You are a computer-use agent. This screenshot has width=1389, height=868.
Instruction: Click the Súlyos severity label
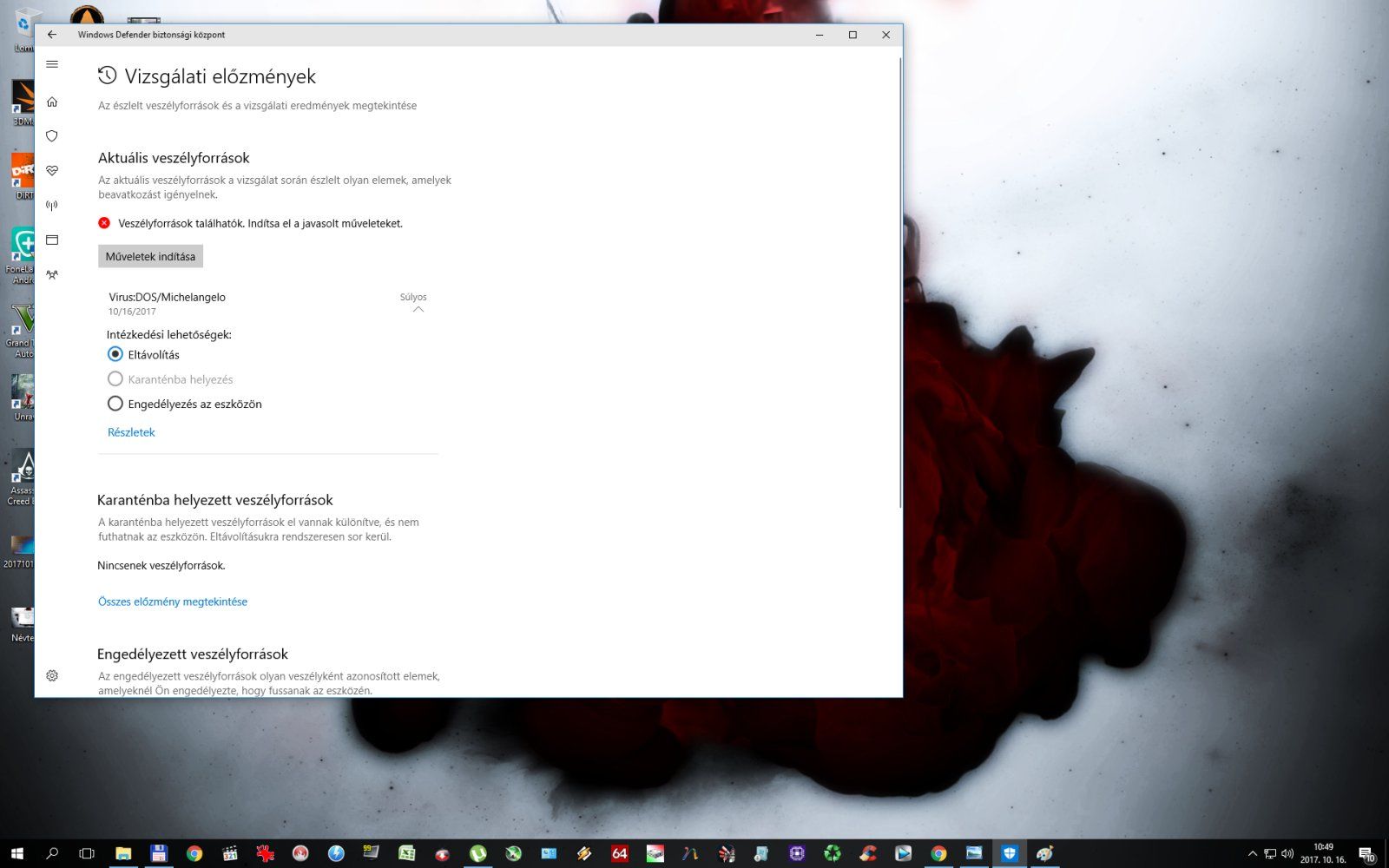click(x=413, y=297)
